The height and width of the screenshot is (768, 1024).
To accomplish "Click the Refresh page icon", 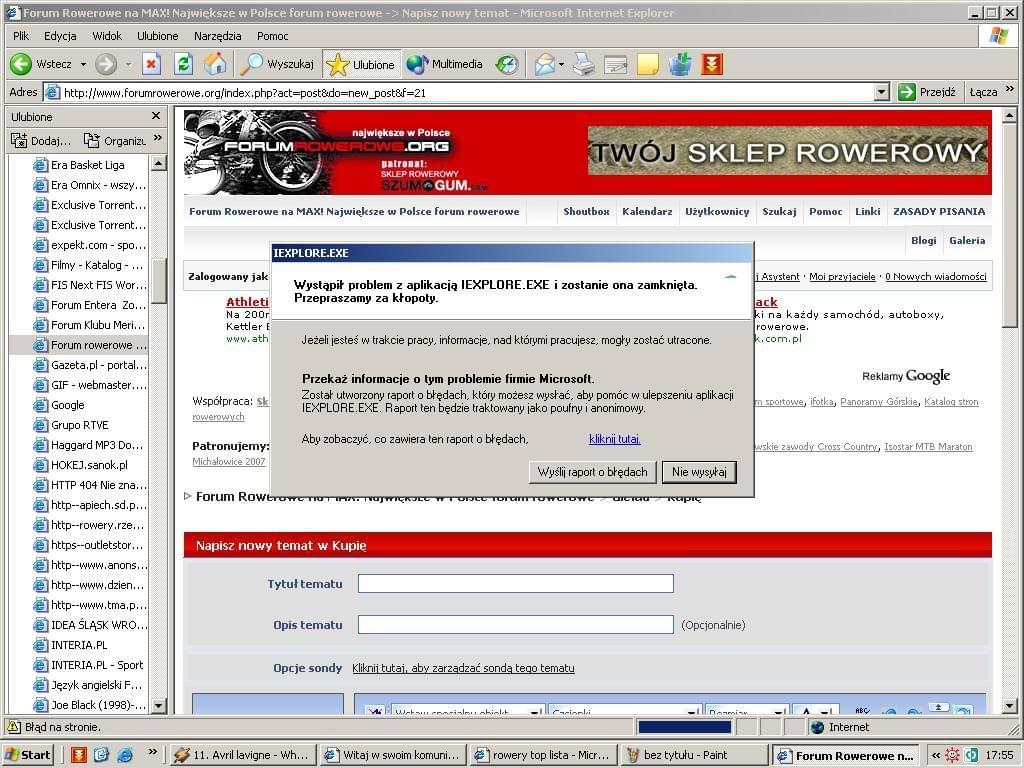I will click(x=184, y=64).
